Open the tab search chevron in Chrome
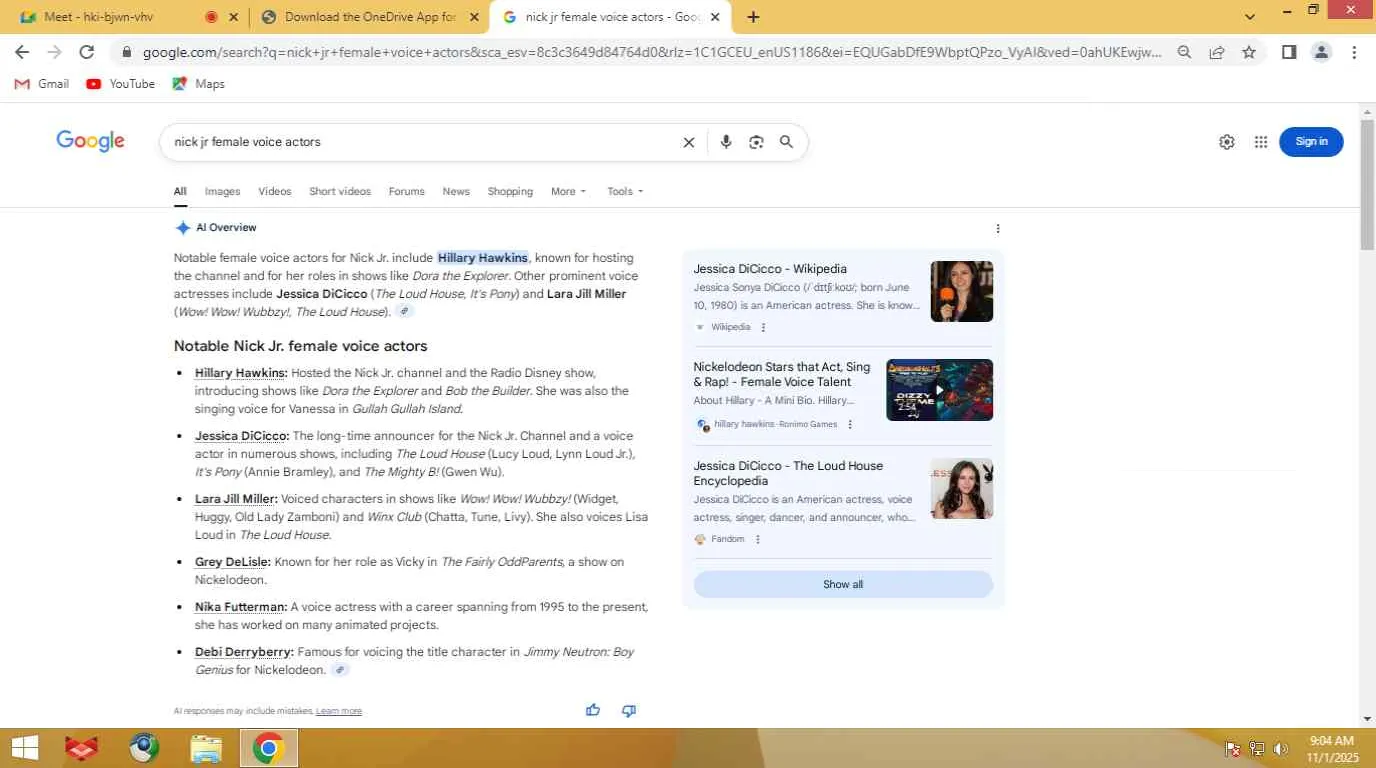 click(1250, 17)
